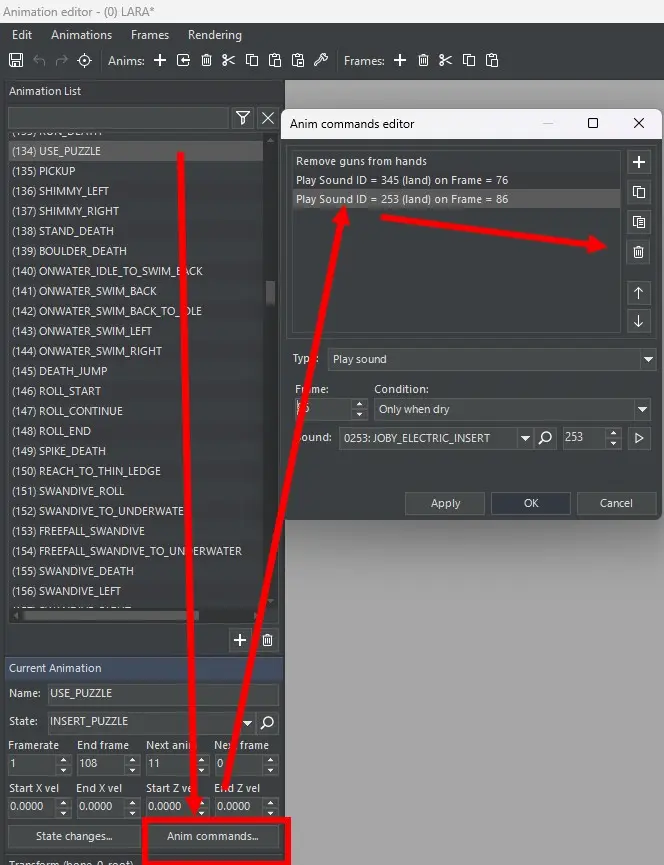Screen dimensions: 664x865
Task: Move the selected anim command up
Action: pyautogui.click(x=639, y=292)
